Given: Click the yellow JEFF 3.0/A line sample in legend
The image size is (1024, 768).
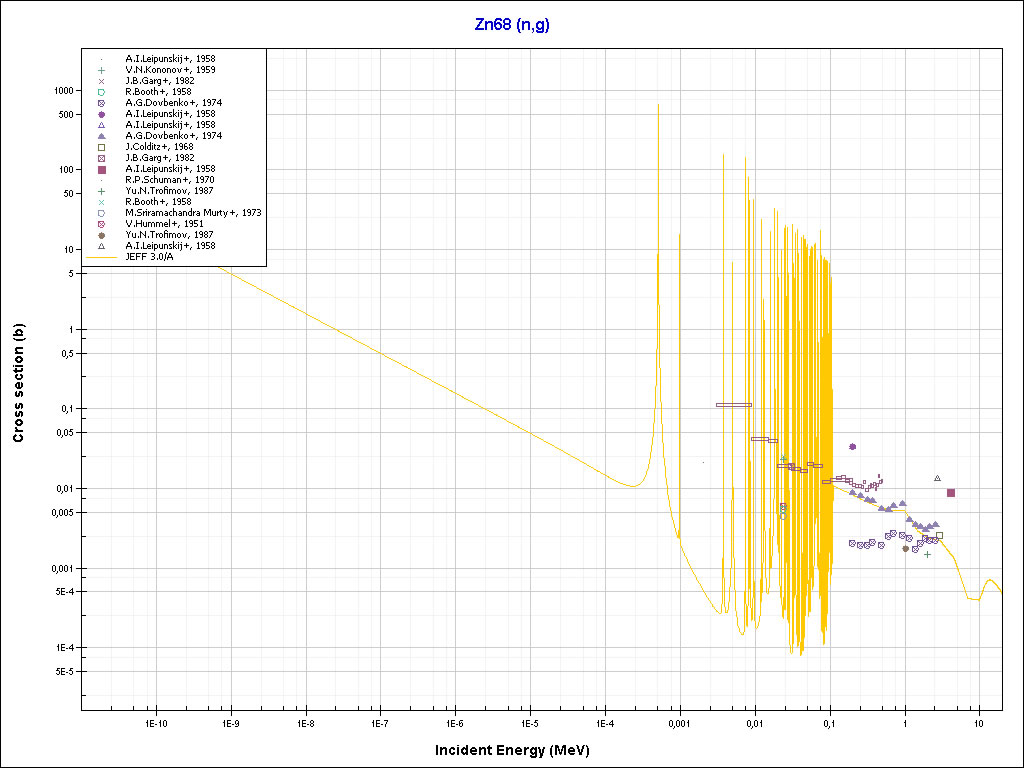Looking at the screenshot, I should [x=102, y=257].
